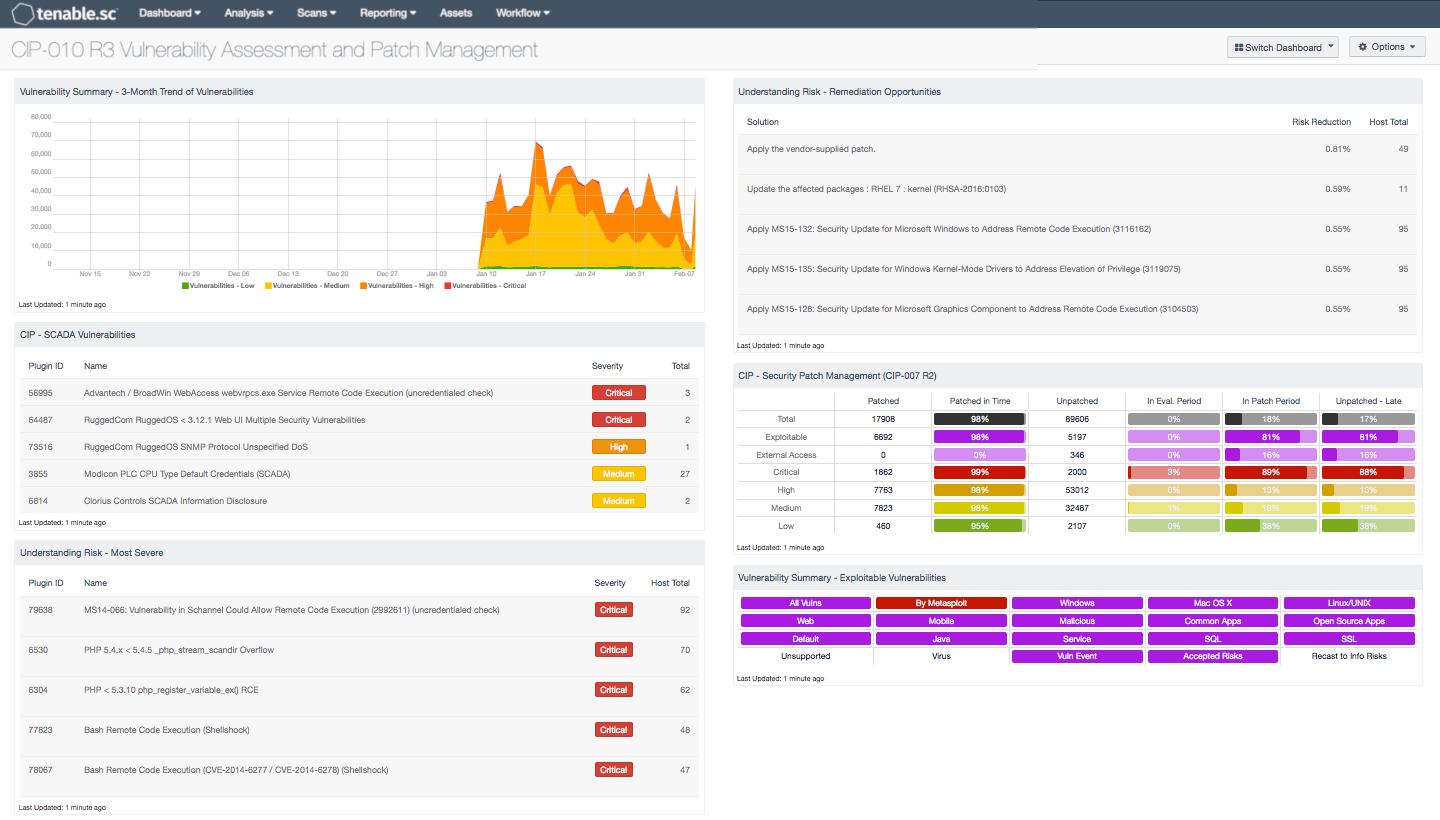
Task: Click the Switch Dashboard button
Action: (x=1282, y=47)
